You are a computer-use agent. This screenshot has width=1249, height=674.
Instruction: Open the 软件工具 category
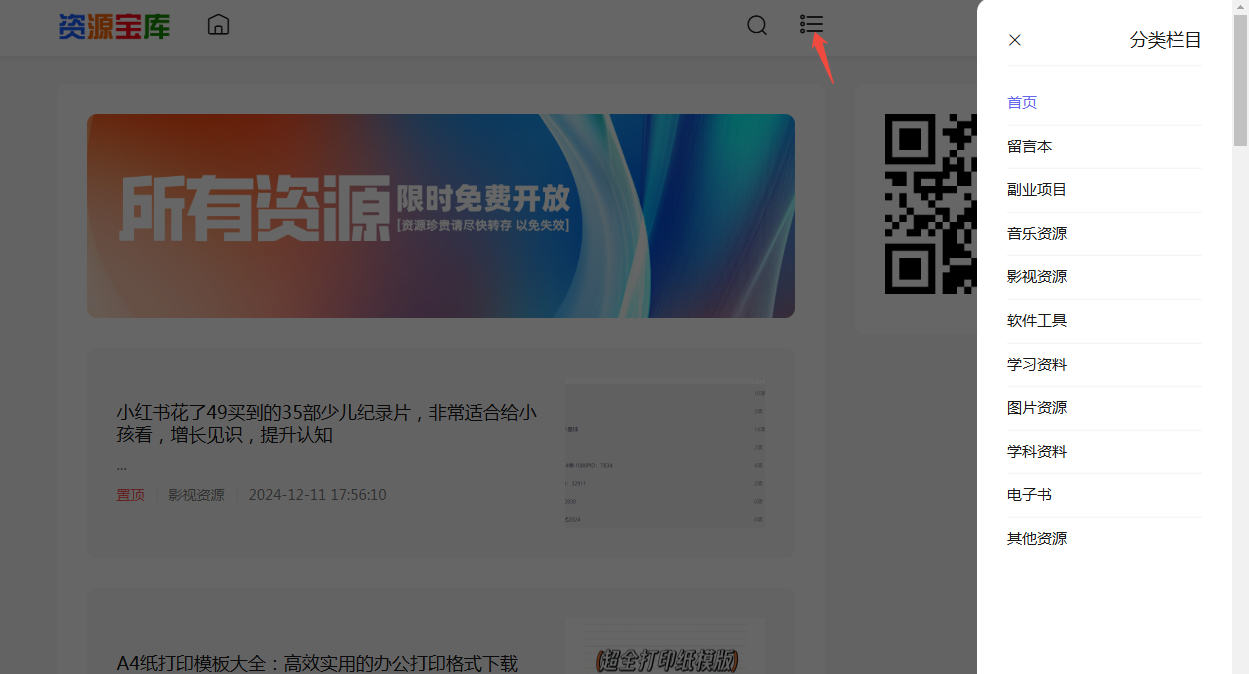(1037, 320)
